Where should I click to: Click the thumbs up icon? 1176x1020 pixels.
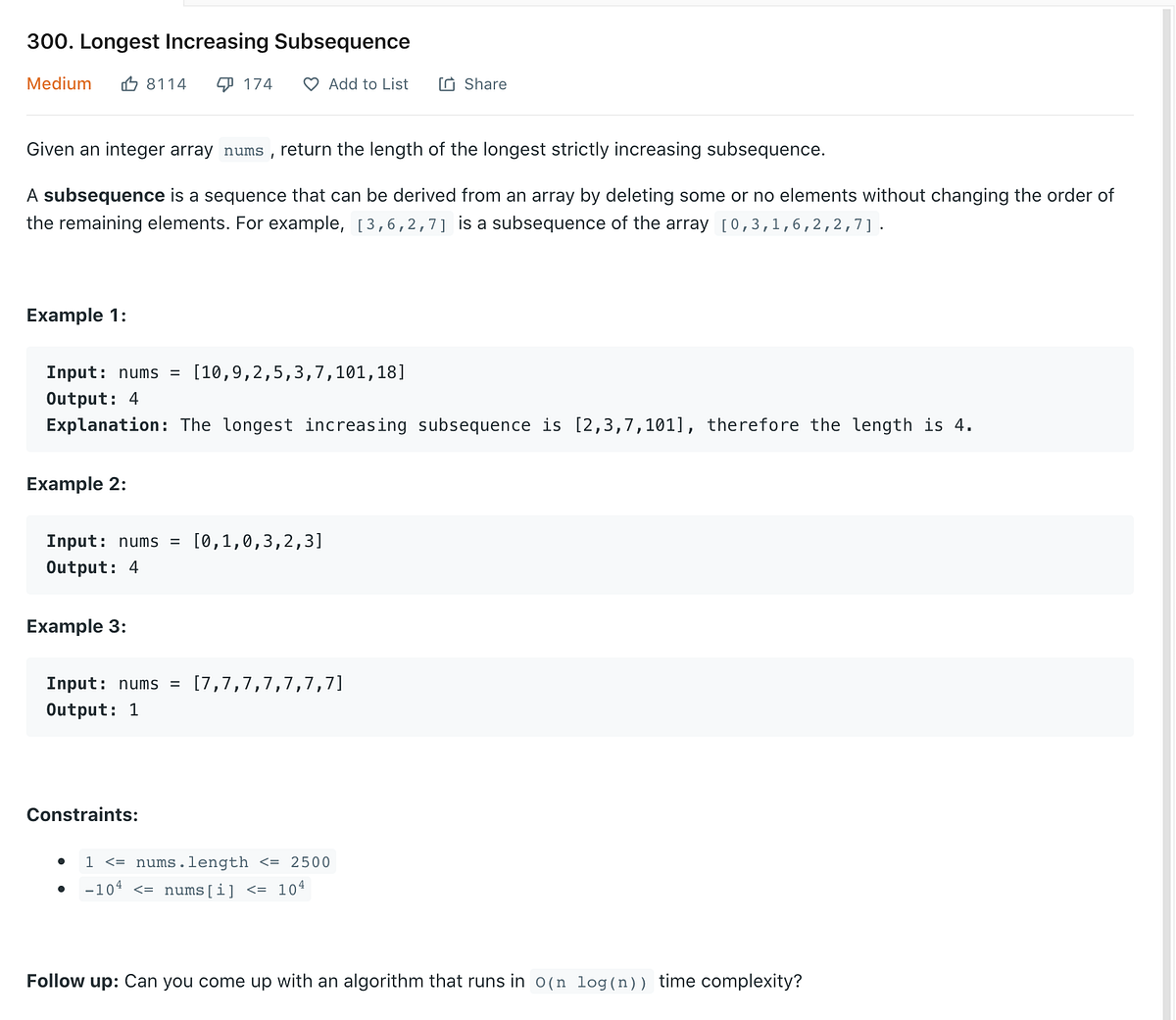(128, 83)
